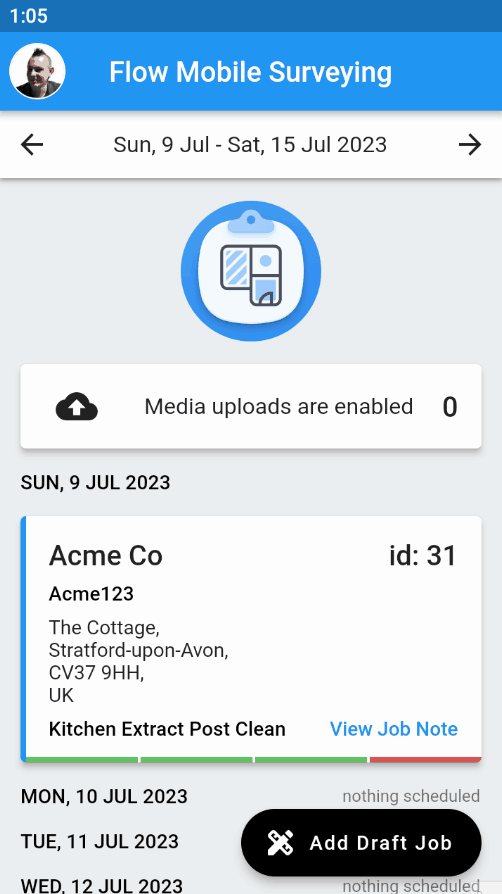Viewport: 502px width, 894px height.
Task: Open the Media uploads are enabled card
Action: [251, 407]
